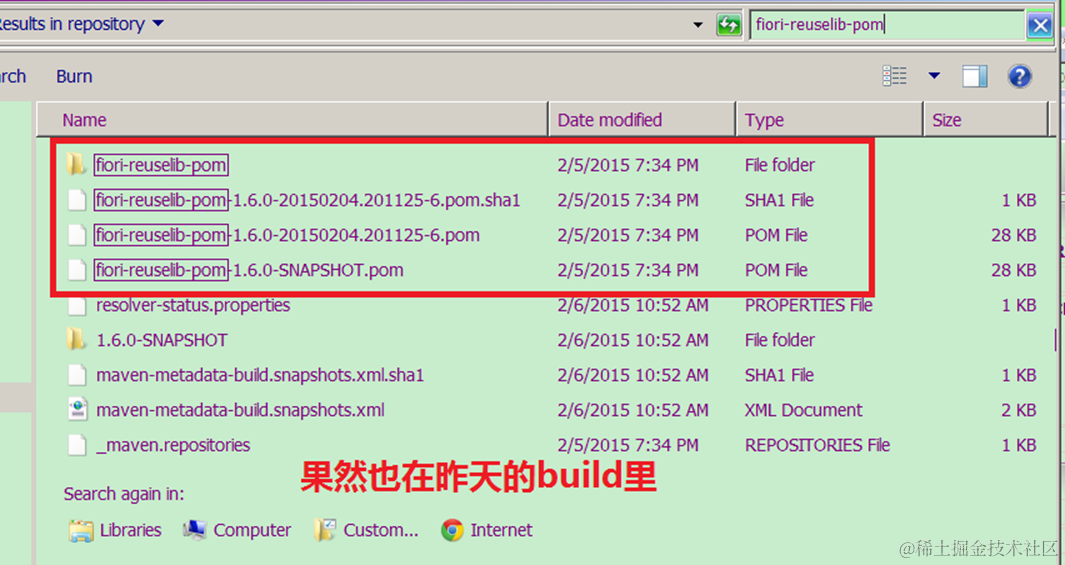
Task: Clear the search box with the X button
Action: 1039,26
